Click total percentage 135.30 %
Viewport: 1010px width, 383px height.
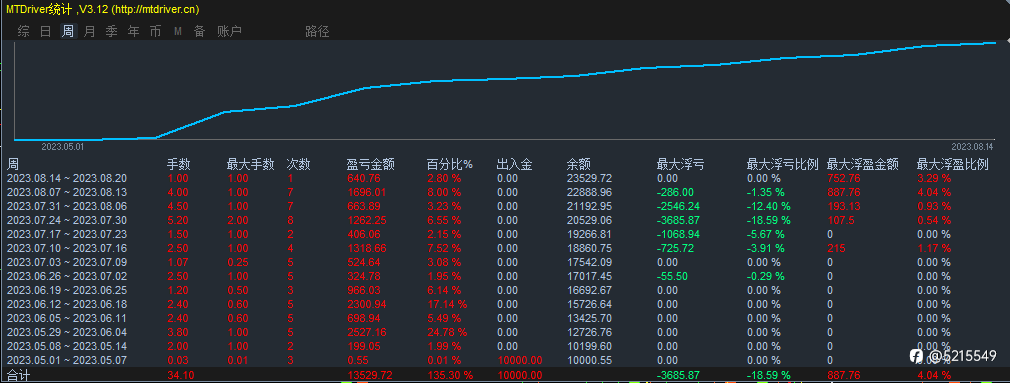(450, 375)
